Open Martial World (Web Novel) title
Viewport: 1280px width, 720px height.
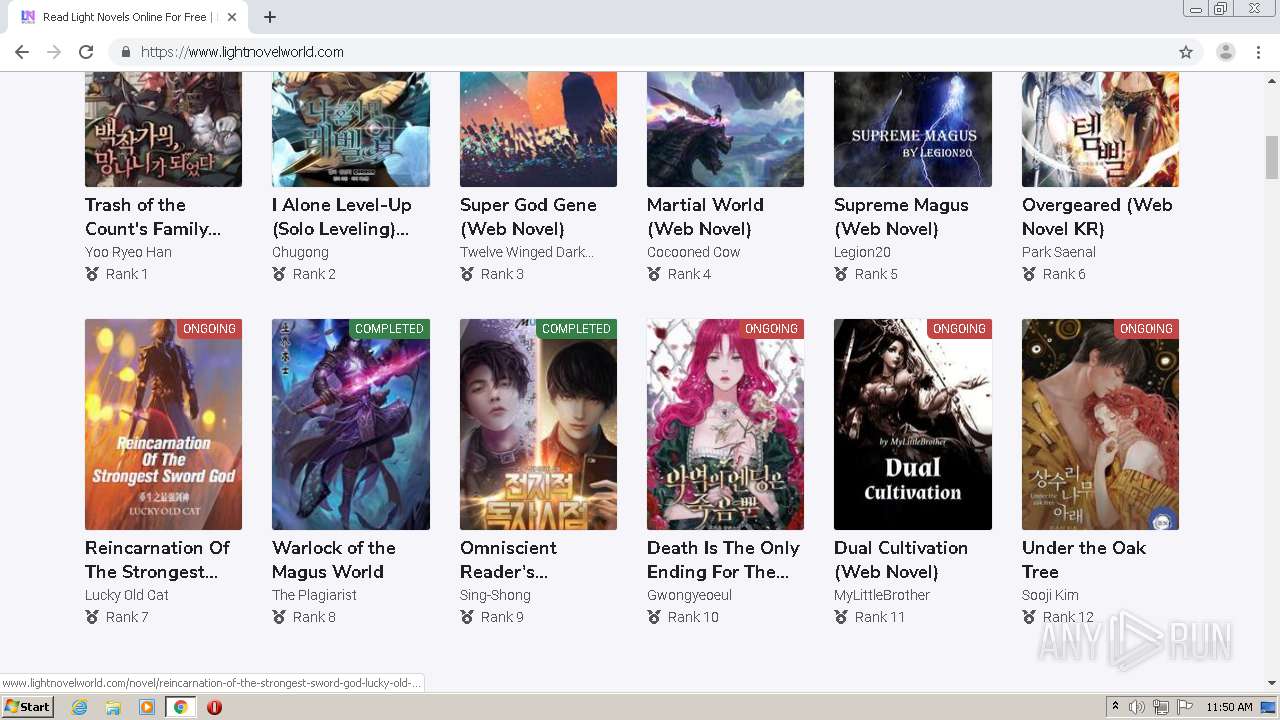(x=705, y=217)
